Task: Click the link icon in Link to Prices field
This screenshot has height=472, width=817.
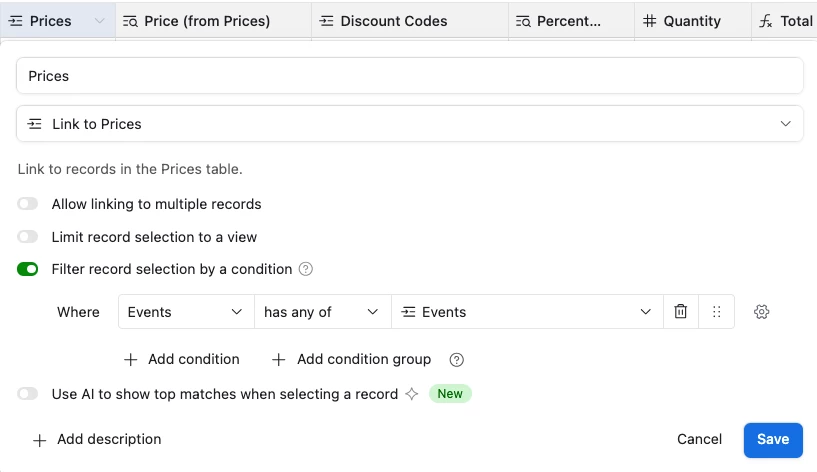Action: coord(35,124)
